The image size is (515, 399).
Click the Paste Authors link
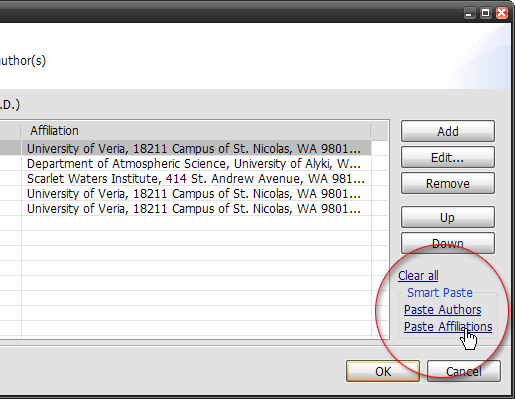pyautogui.click(x=442, y=310)
